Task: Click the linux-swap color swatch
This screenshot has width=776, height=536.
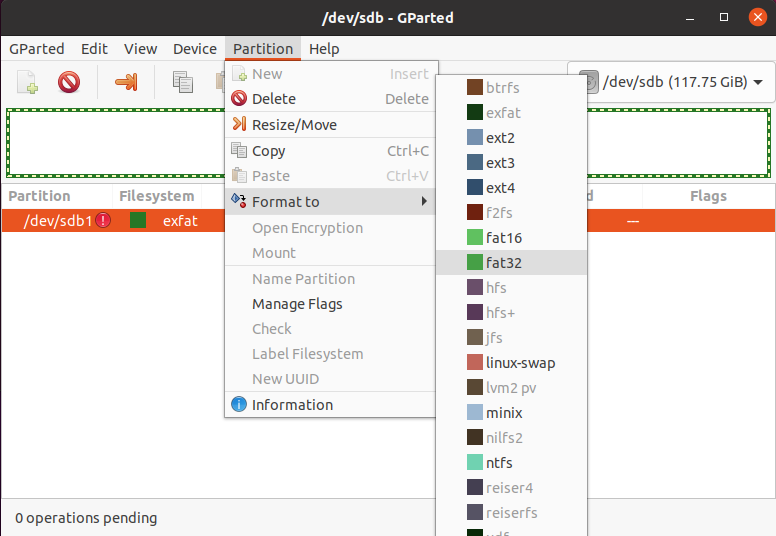Action: pos(475,363)
